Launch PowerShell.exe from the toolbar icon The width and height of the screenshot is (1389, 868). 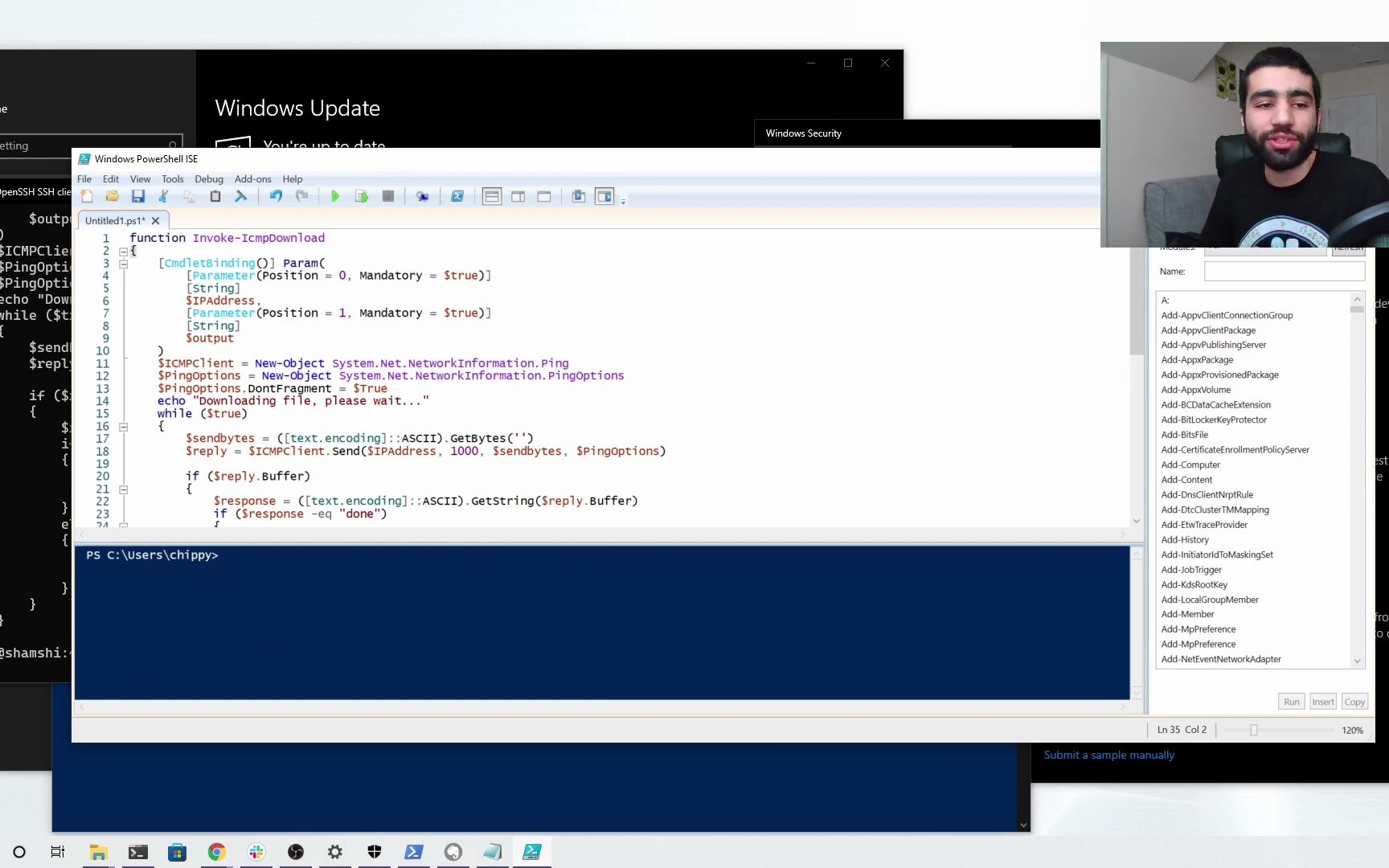pyautogui.click(x=457, y=197)
